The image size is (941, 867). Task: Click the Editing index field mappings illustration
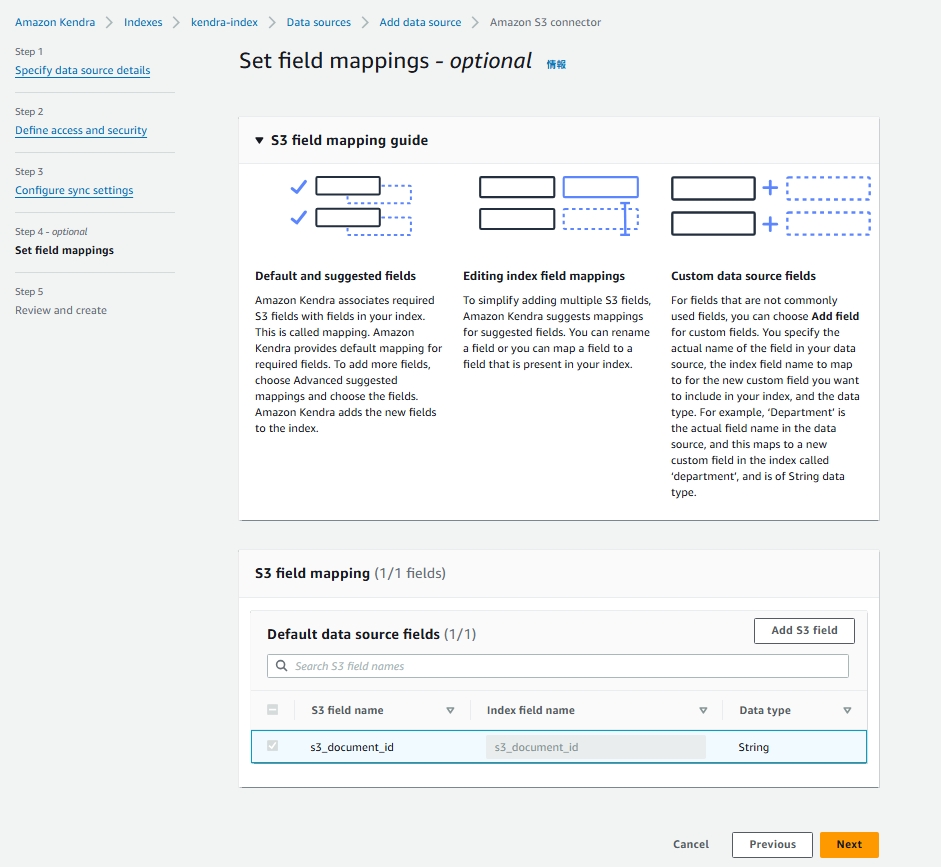pyautogui.click(x=558, y=206)
